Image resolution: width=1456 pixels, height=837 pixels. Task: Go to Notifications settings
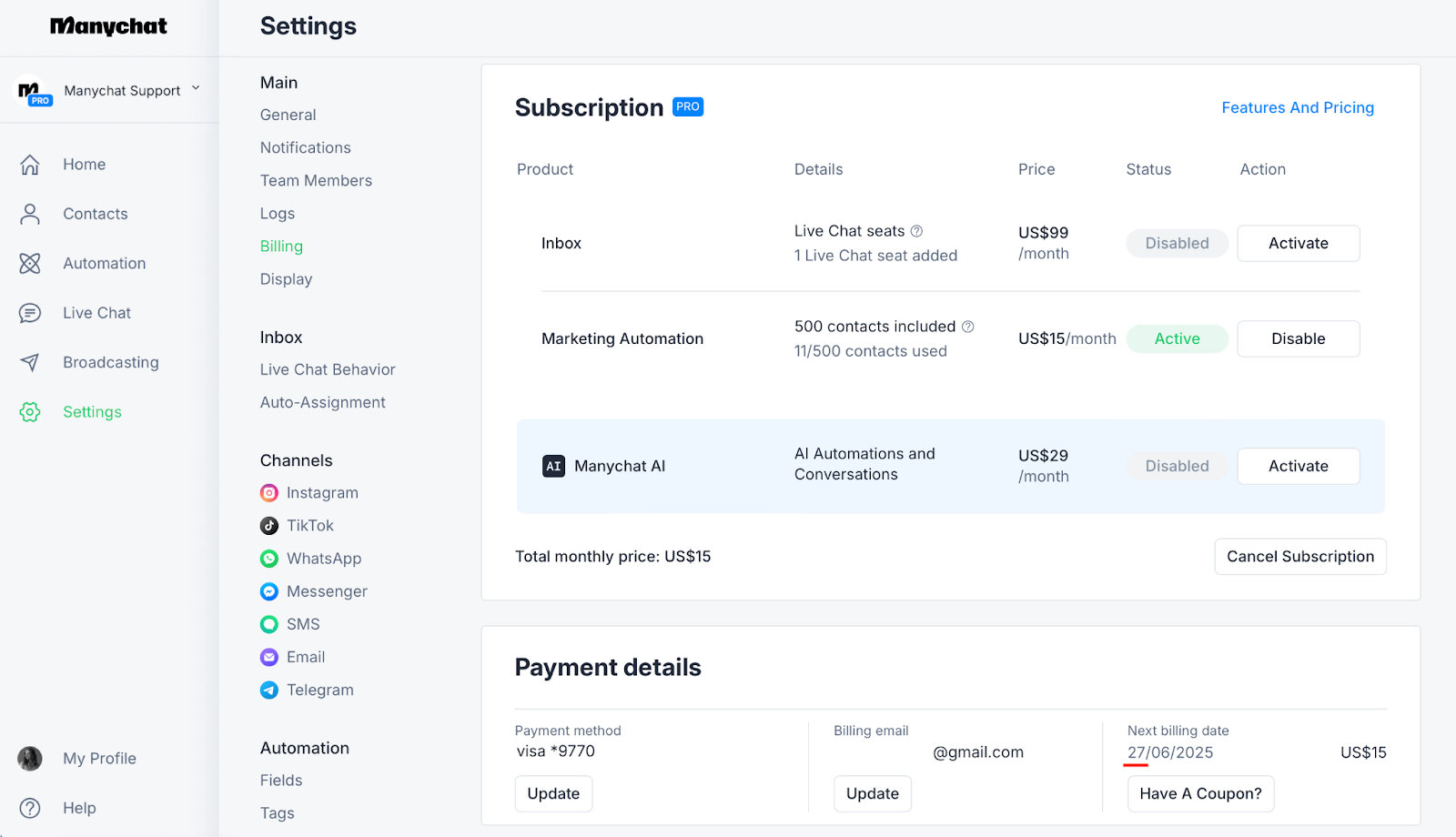pos(305,147)
